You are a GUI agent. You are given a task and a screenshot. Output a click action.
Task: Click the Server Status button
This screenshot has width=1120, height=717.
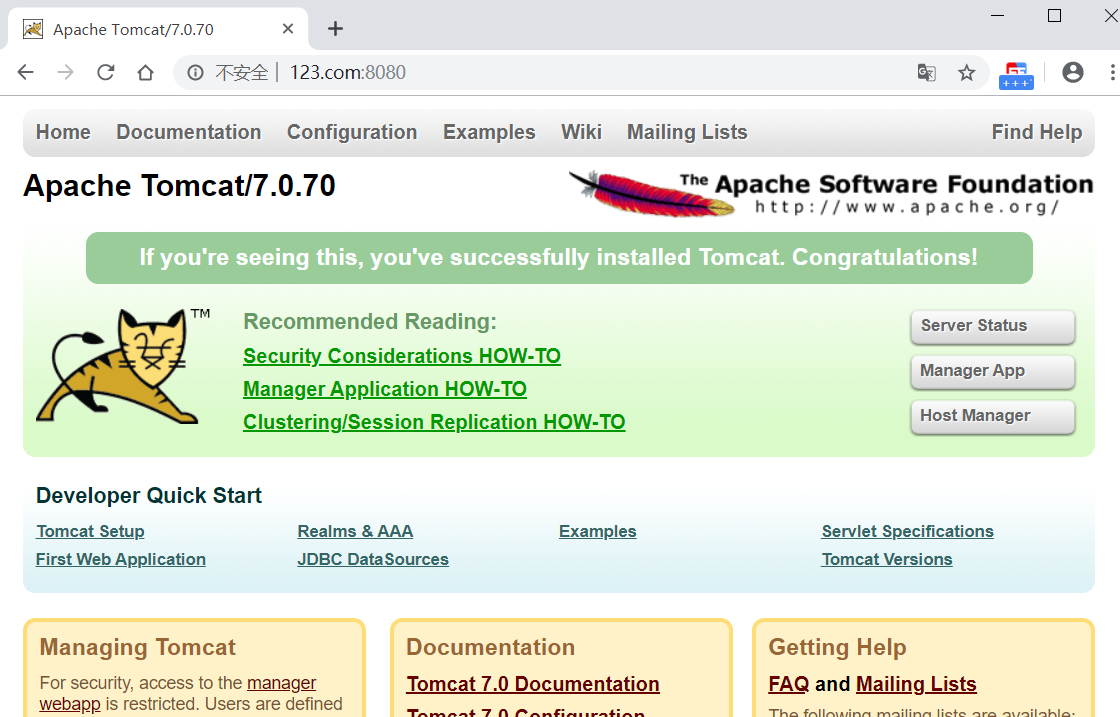[x=993, y=326]
